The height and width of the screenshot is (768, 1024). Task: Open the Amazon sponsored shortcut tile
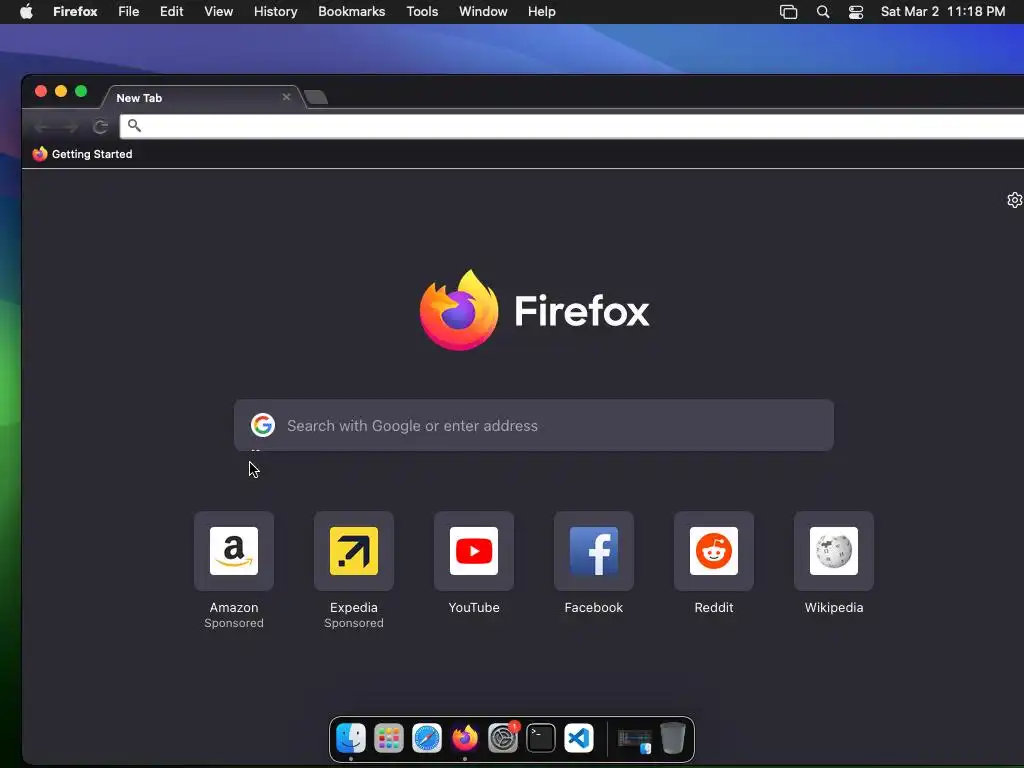[x=234, y=551]
